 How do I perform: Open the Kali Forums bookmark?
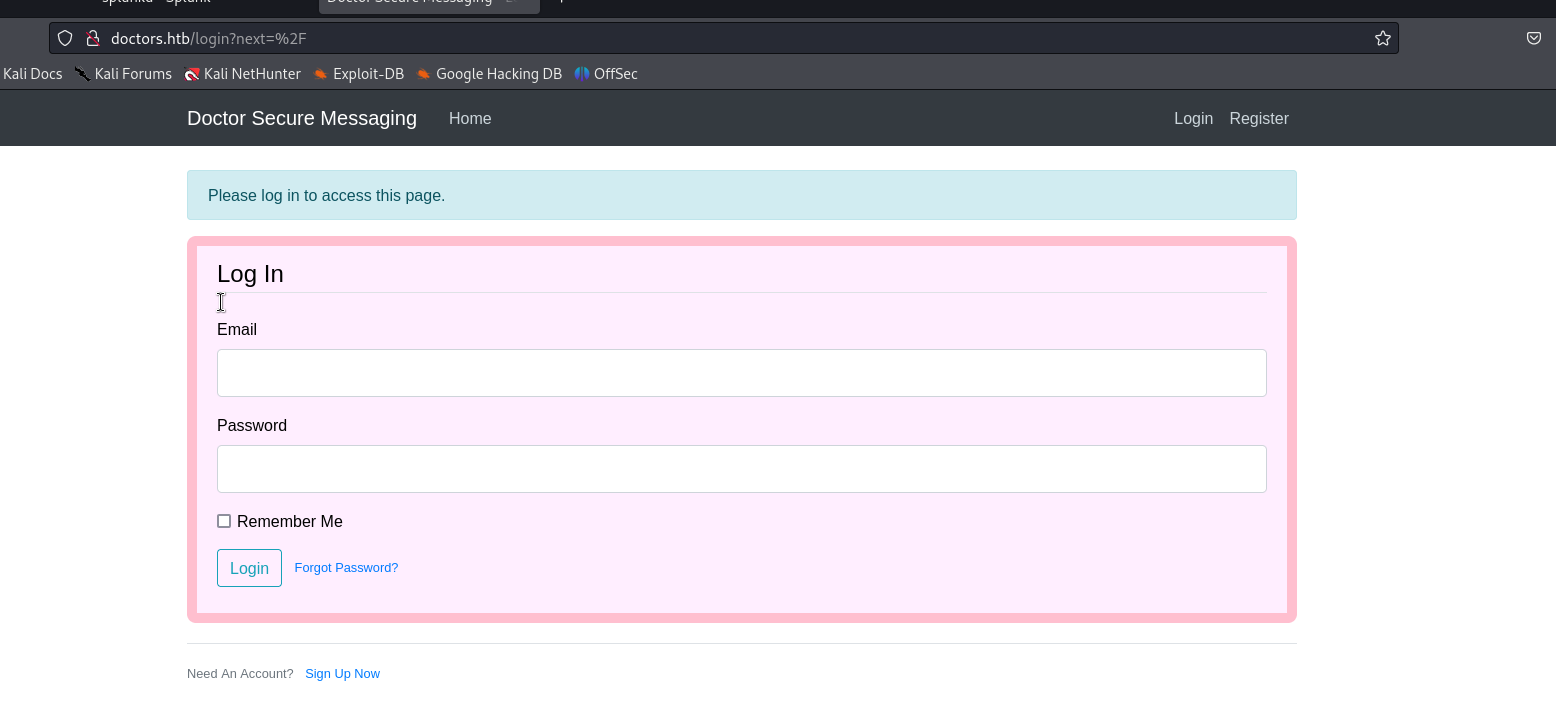(123, 74)
